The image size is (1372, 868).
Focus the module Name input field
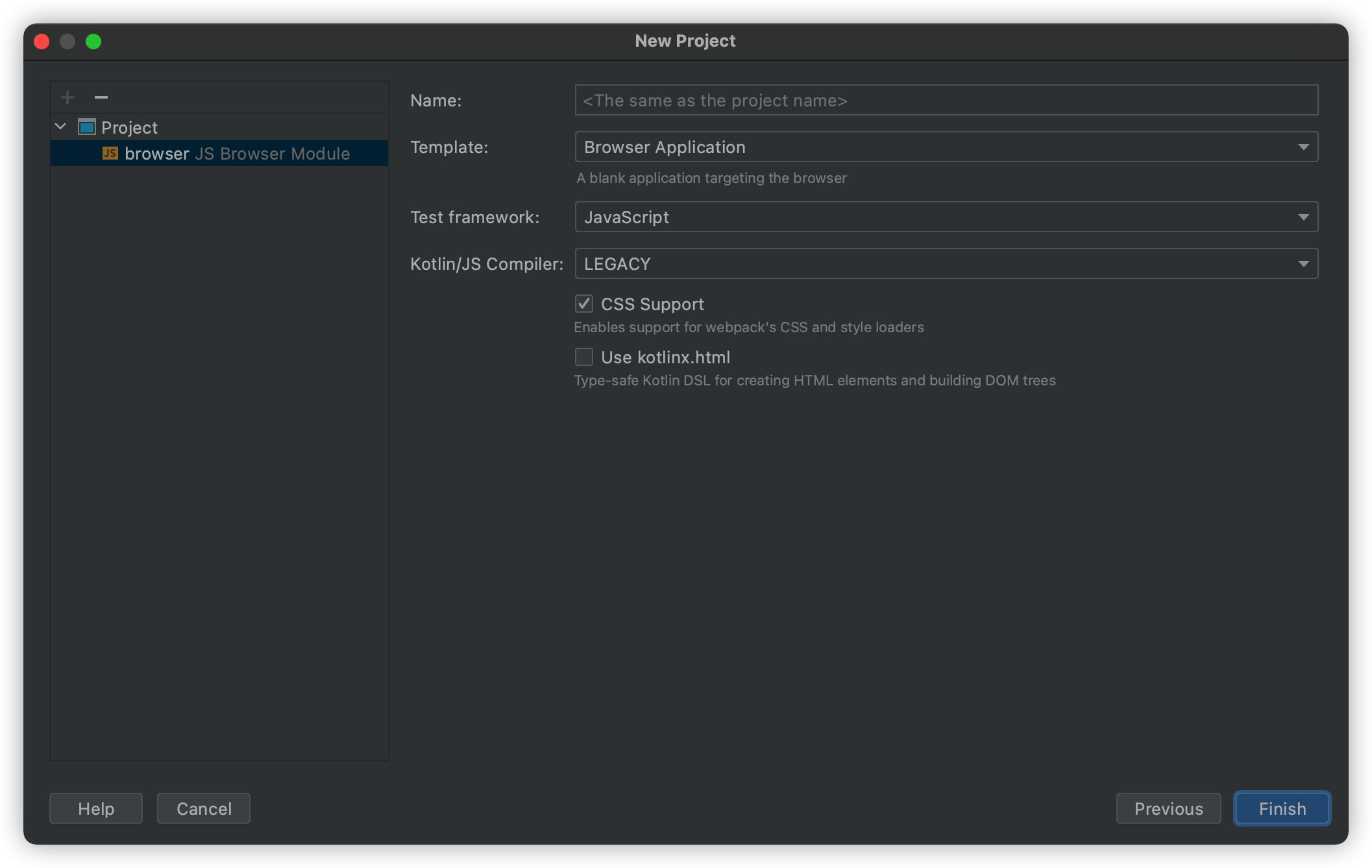tap(946, 101)
